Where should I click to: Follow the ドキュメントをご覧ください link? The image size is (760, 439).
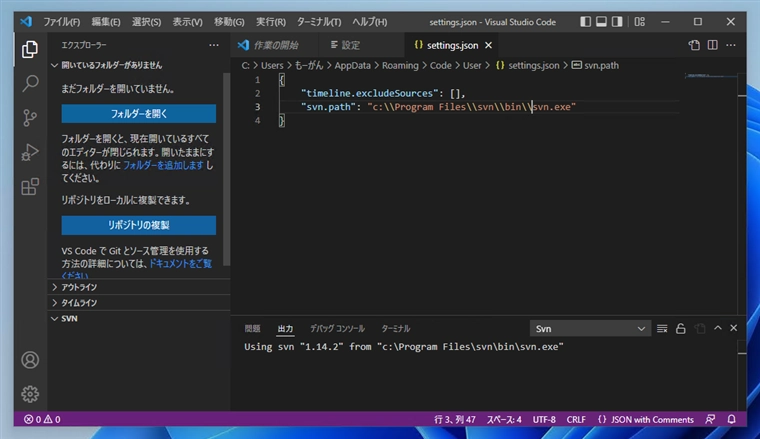point(180,264)
